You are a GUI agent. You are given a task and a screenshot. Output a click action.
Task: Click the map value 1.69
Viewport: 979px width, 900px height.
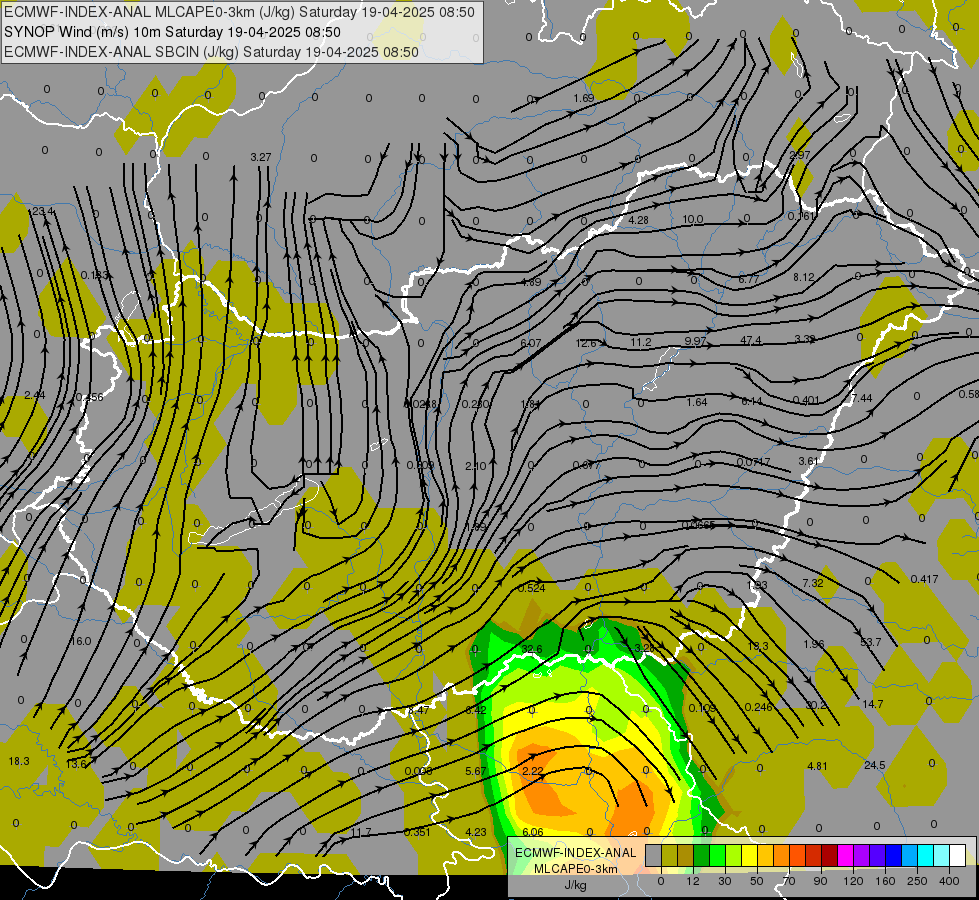(x=583, y=98)
